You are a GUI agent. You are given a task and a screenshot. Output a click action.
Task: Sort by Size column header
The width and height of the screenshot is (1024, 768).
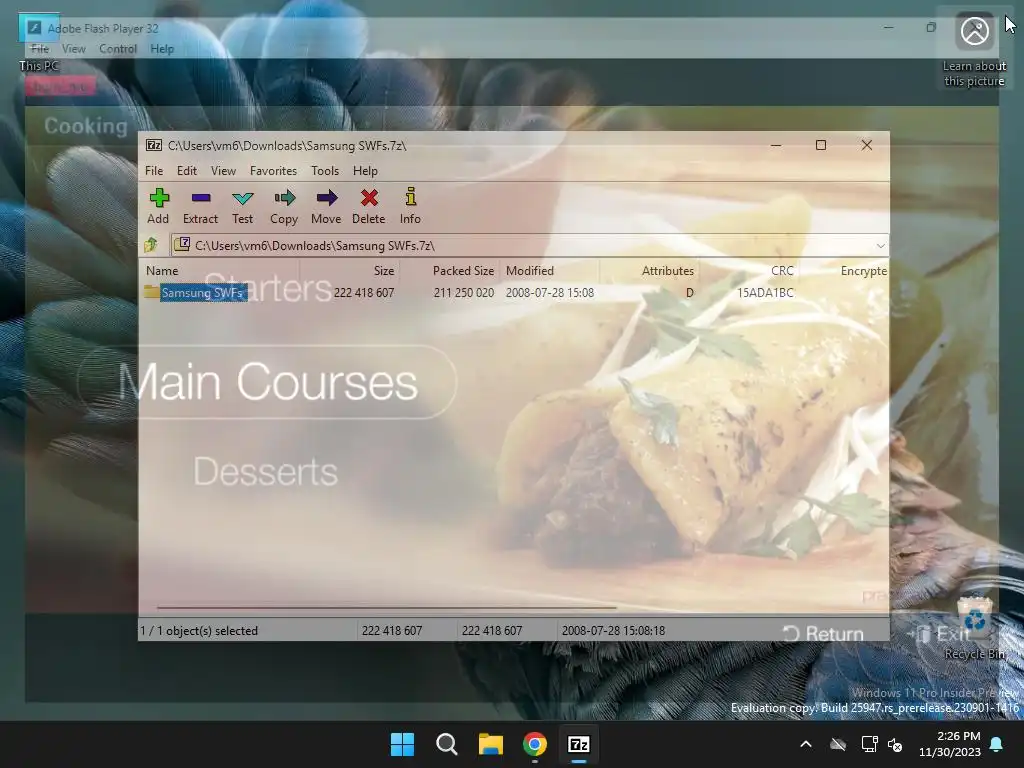click(349, 270)
